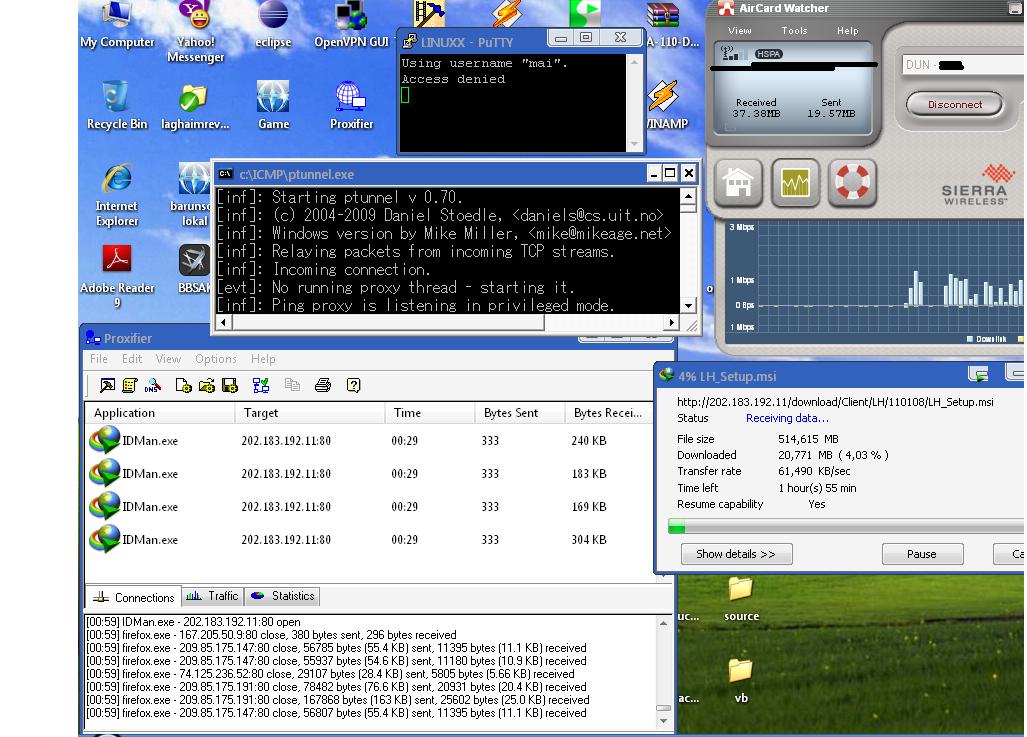
Task: Click the lifebuoy help icon in AirCard Watcher
Action: point(852,183)
